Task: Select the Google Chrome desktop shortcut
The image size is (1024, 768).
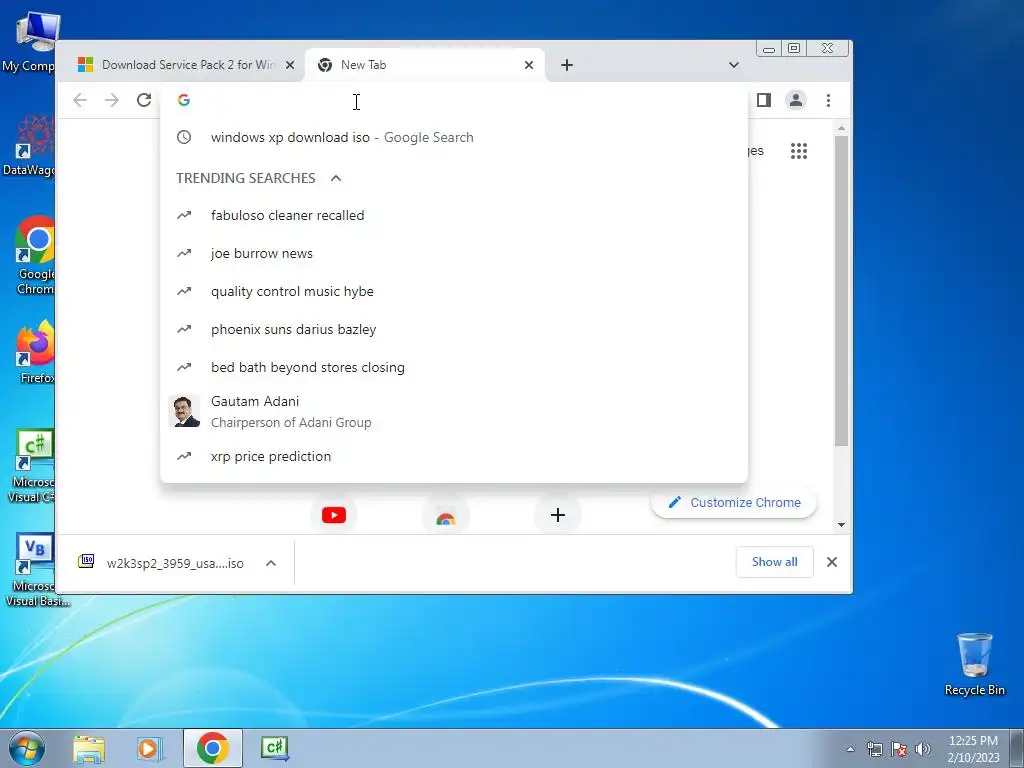Action: click(x=34, y=255)
